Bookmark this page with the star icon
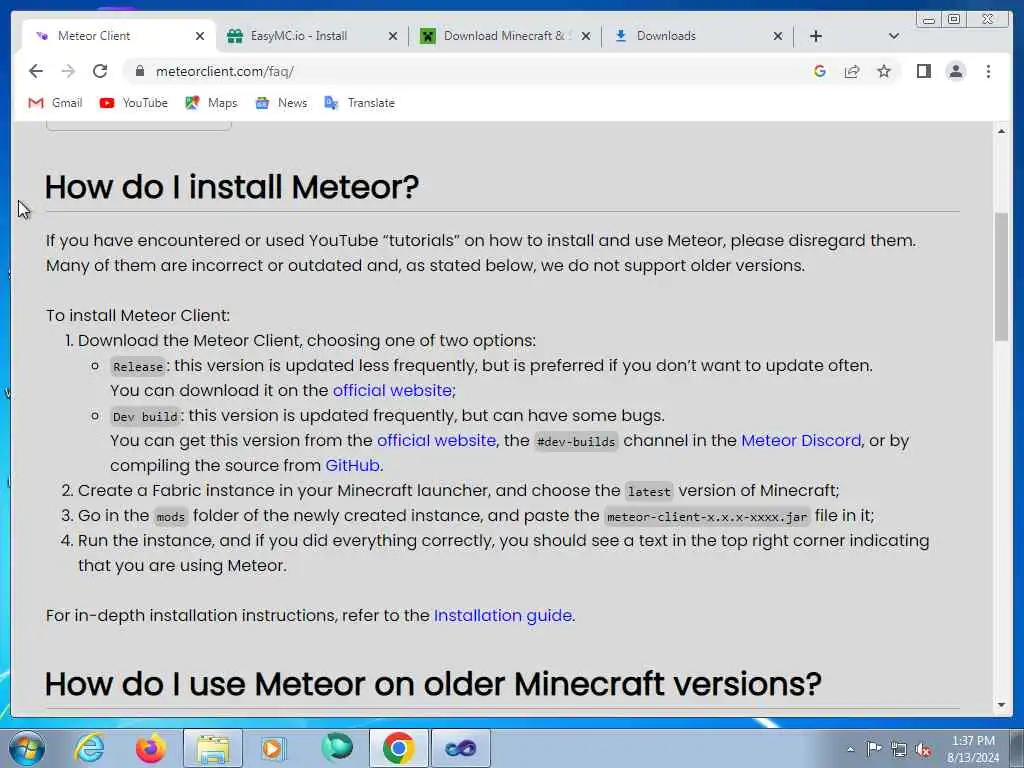Screen dimensions: 1024x768 point(884,71)
